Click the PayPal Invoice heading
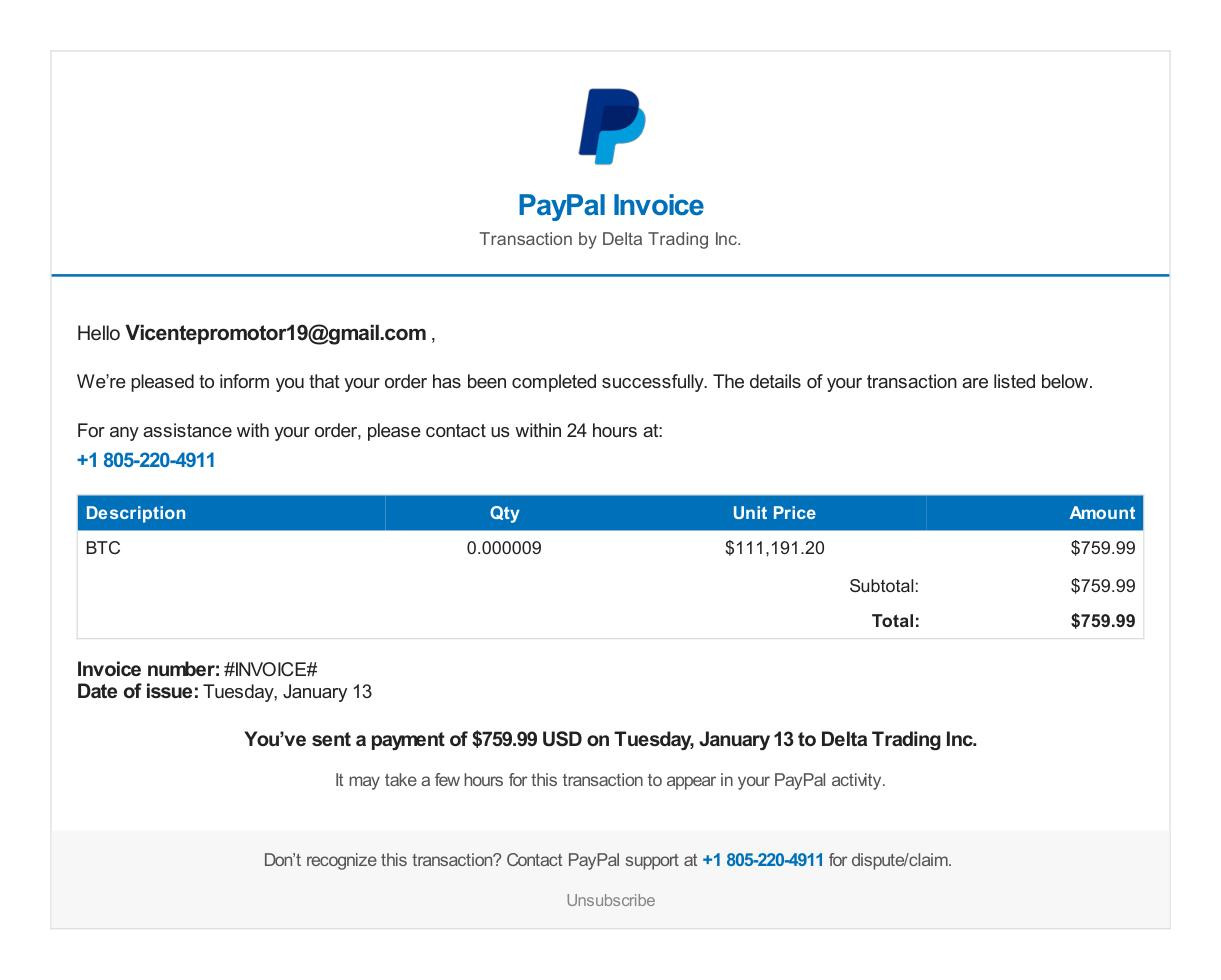 tap(610, 205)
